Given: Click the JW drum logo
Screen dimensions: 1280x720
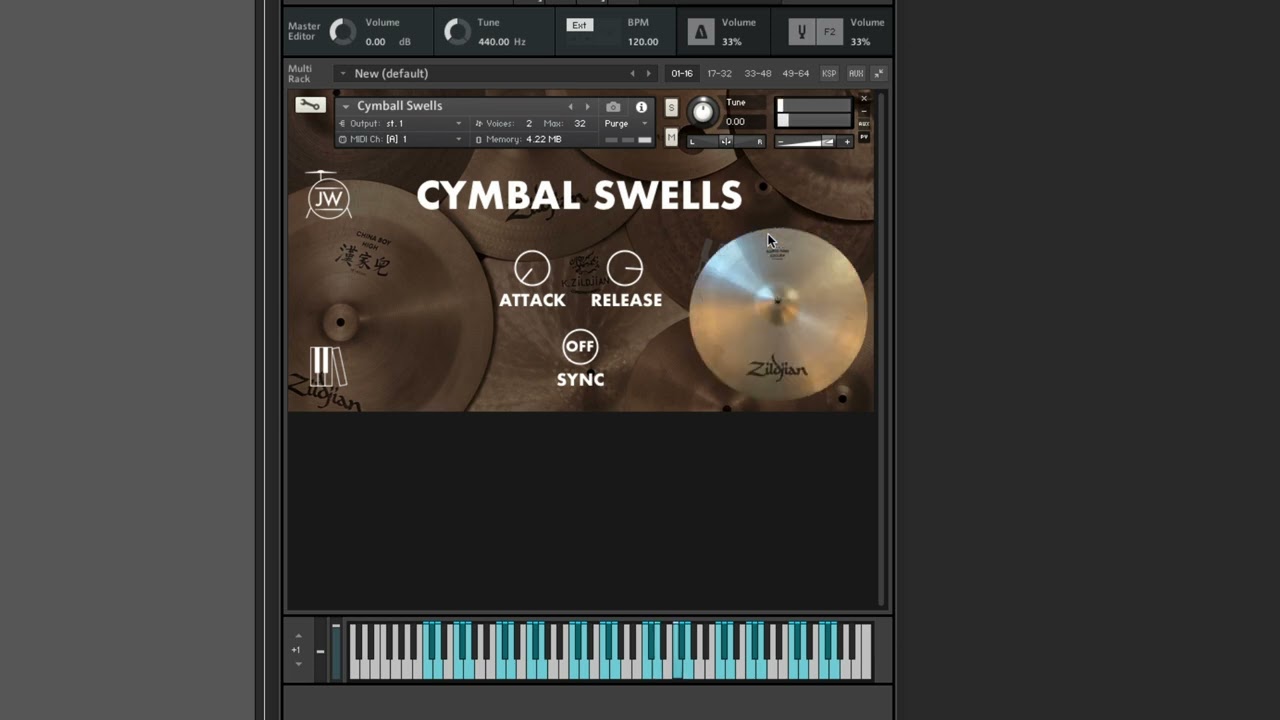Looking at the screenshot, I should pyautogui.click(x=328, y=196).
